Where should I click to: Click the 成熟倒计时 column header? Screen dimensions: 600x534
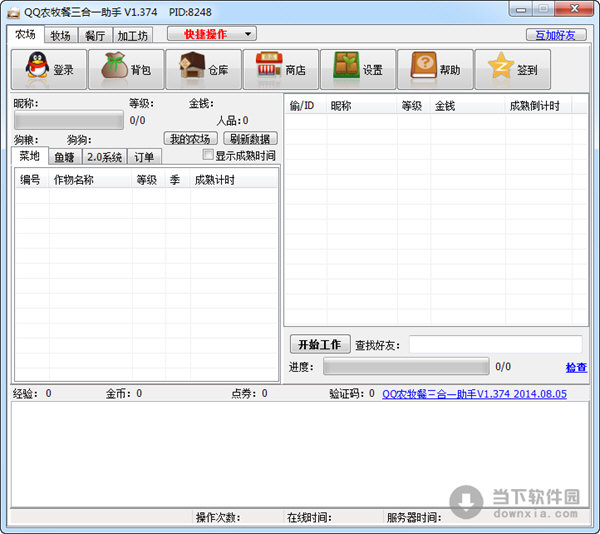(538, 106)
